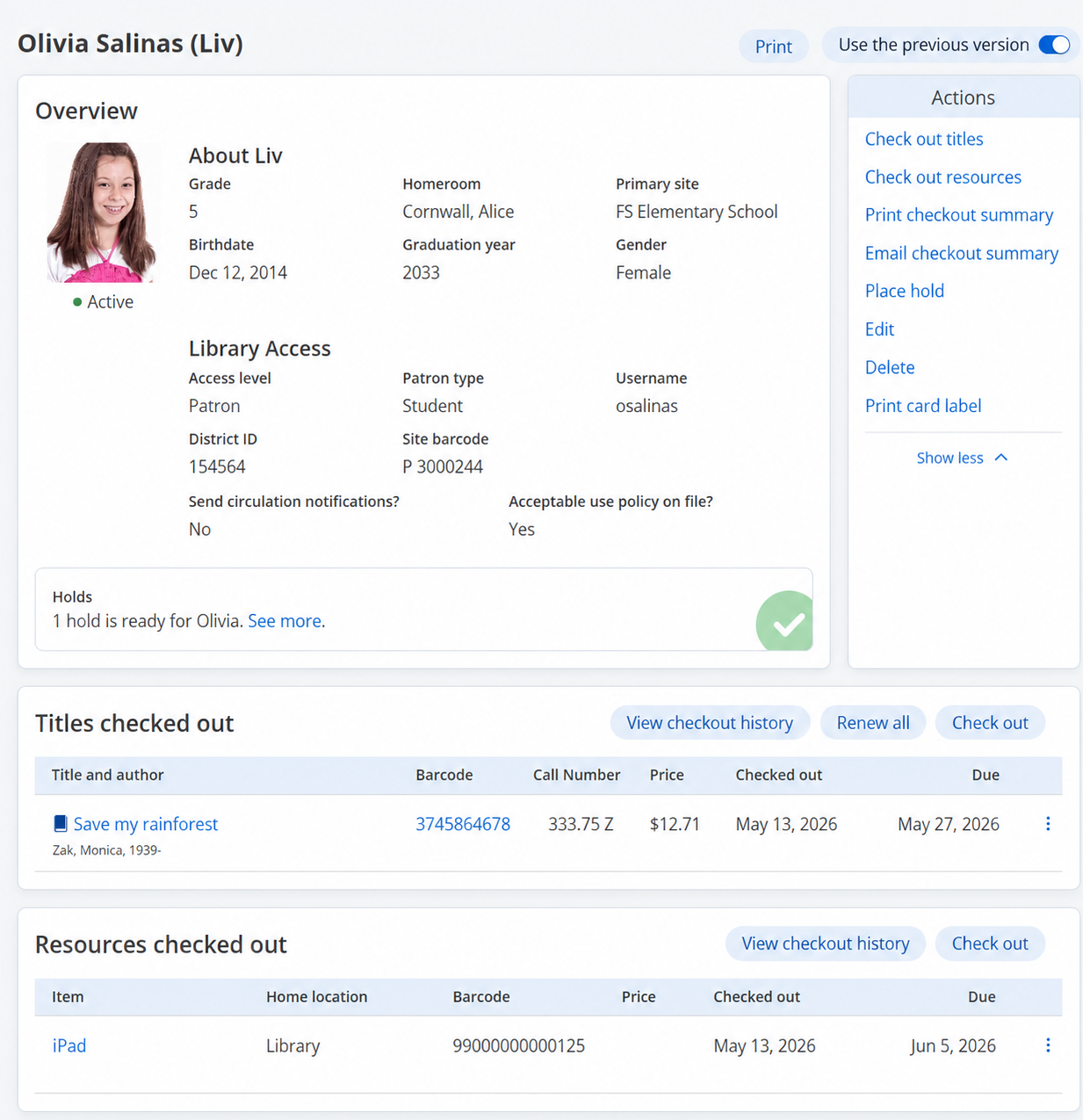1083x1120 pixels.
Task: Click the Print button at the top
Action: click(x=774, y=47)
